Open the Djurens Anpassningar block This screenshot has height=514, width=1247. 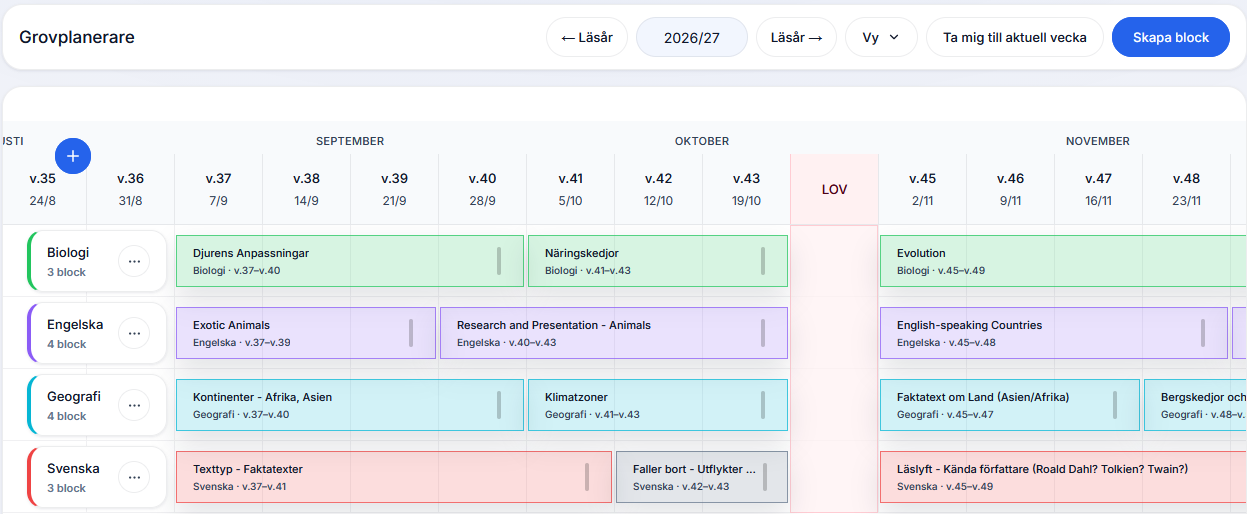(350, 261)
